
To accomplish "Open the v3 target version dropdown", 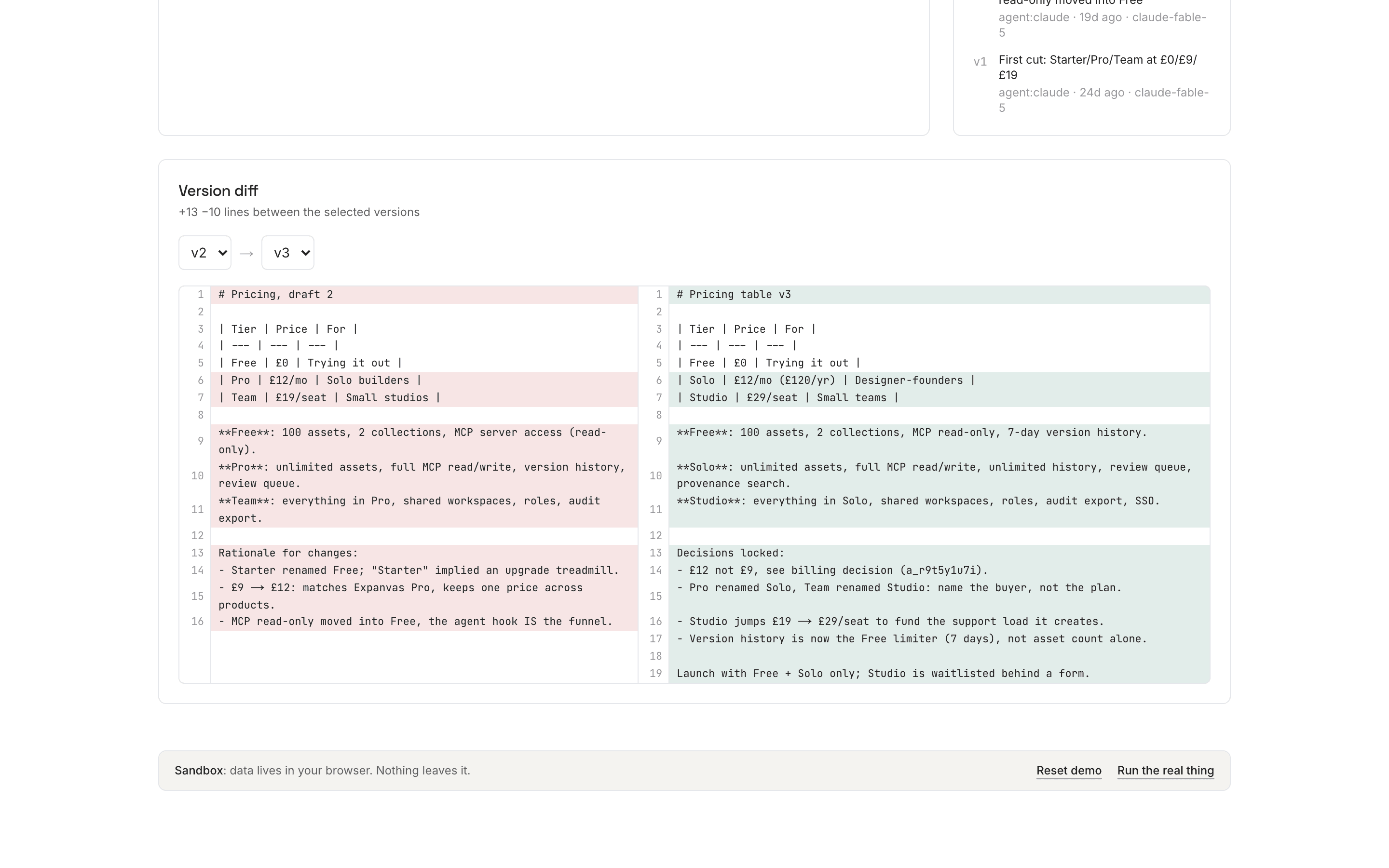I will [x=287, y=253].
